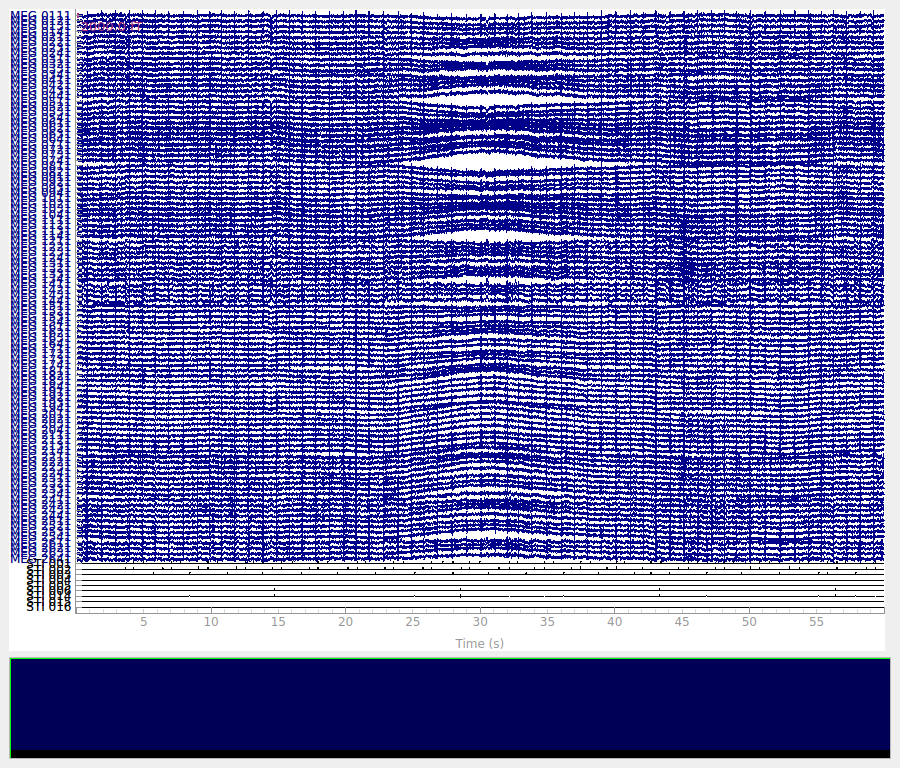Click the 55 second tick label
This screenshot has height=768, width=900.
point(816,622)
